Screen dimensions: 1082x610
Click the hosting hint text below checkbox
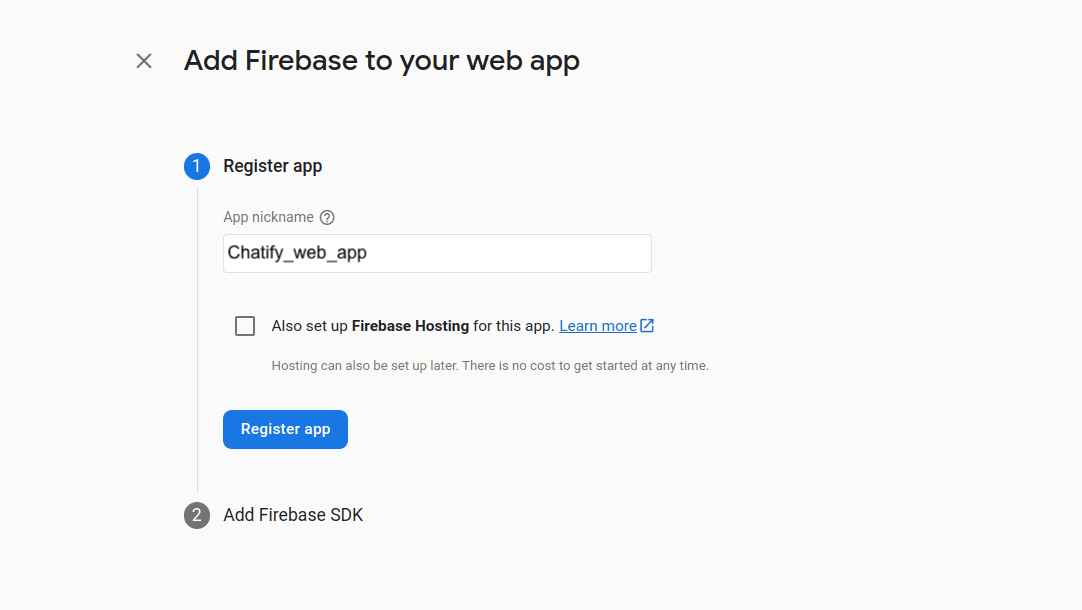tap(490, 366)
